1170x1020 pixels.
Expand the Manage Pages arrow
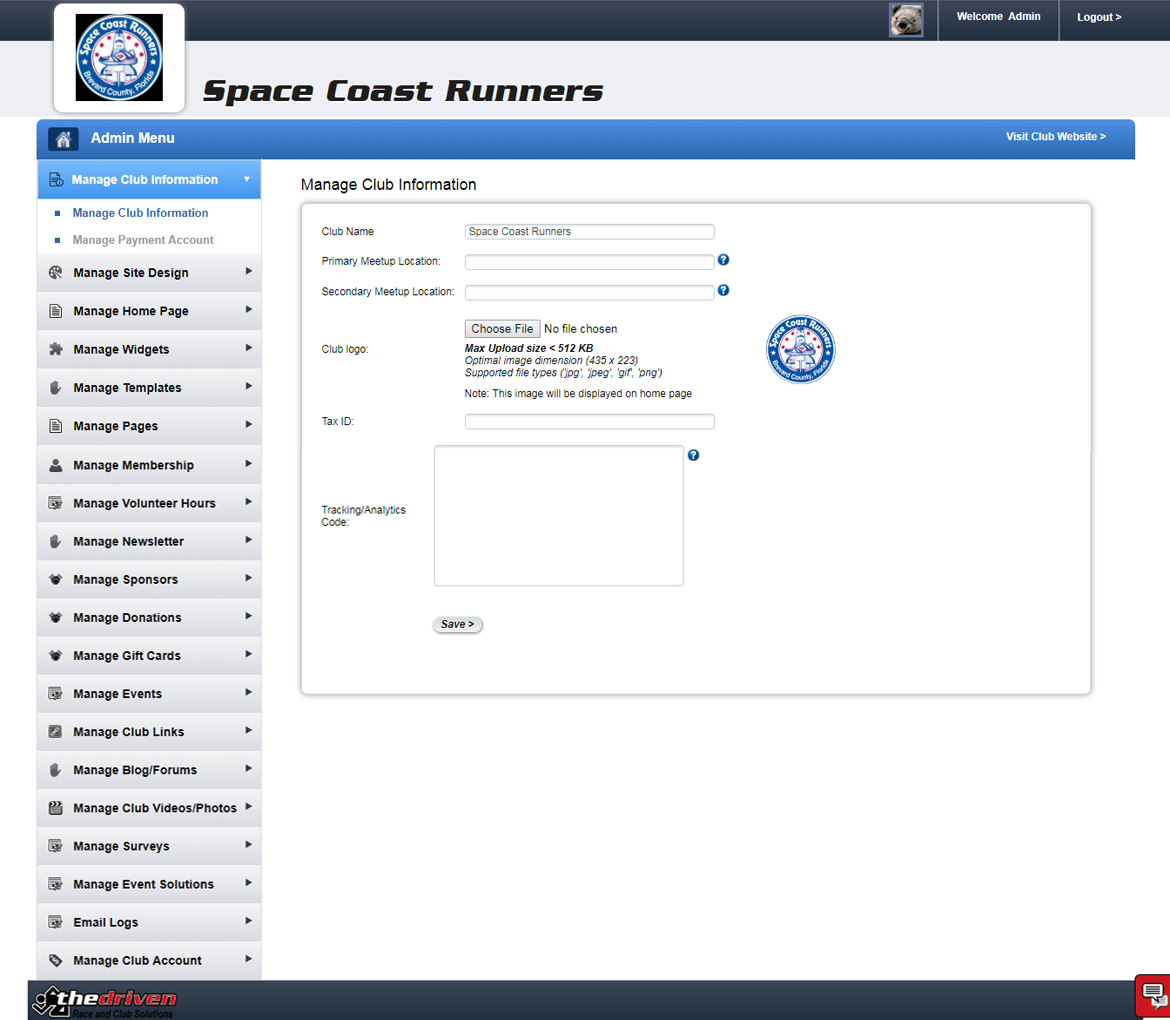pyautogui.click(x=248, y=425)
